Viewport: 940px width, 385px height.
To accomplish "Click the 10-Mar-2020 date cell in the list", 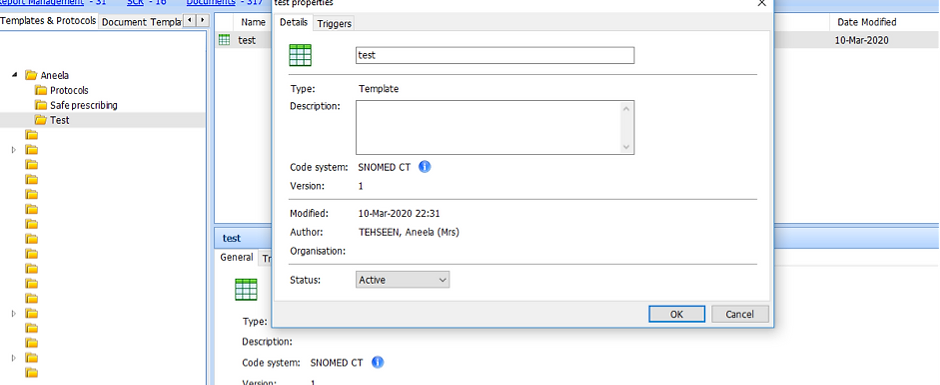I will click(x=861, y=40).
